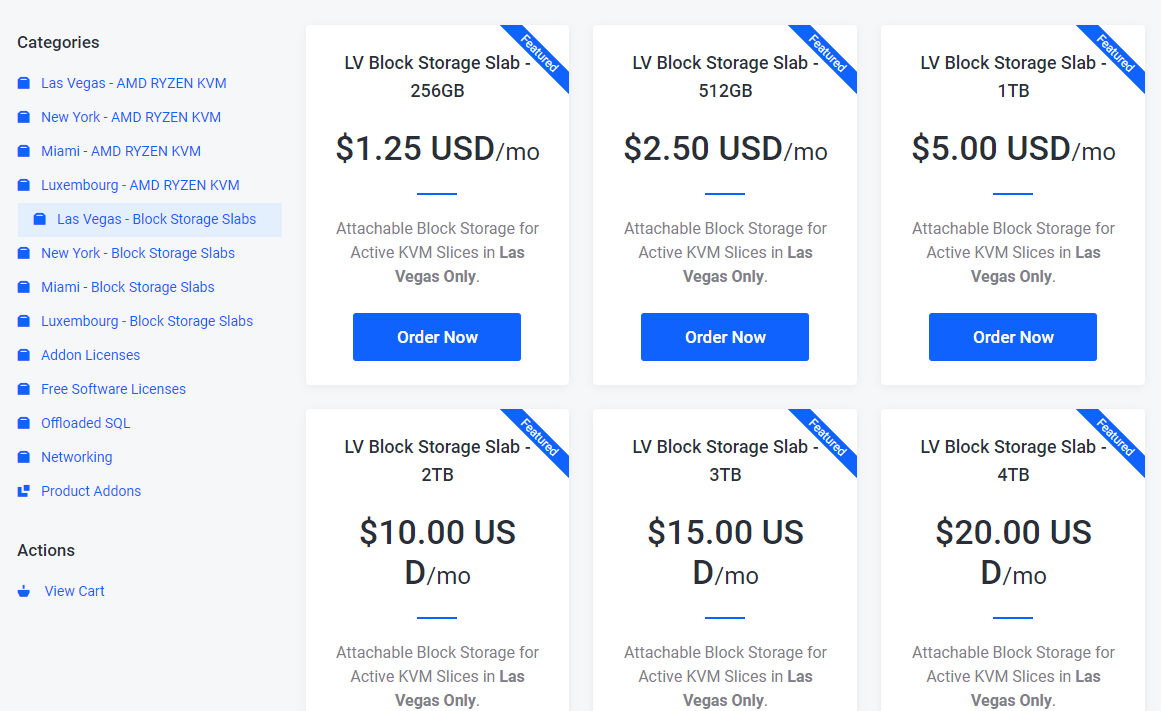Click the icon next to Networking category
Viewport: 1161px width, 711px height.
[24, 457]
